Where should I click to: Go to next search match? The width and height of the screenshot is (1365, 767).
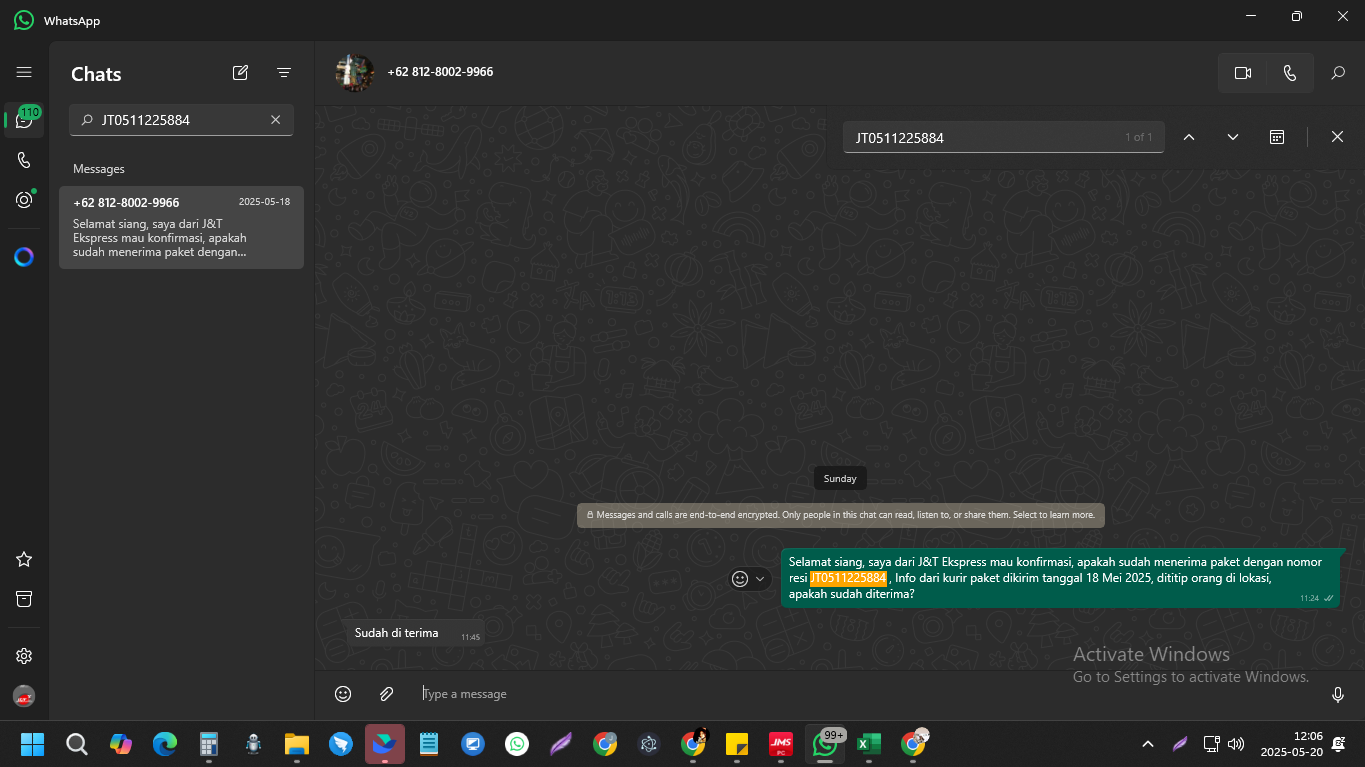point(1233,137)
